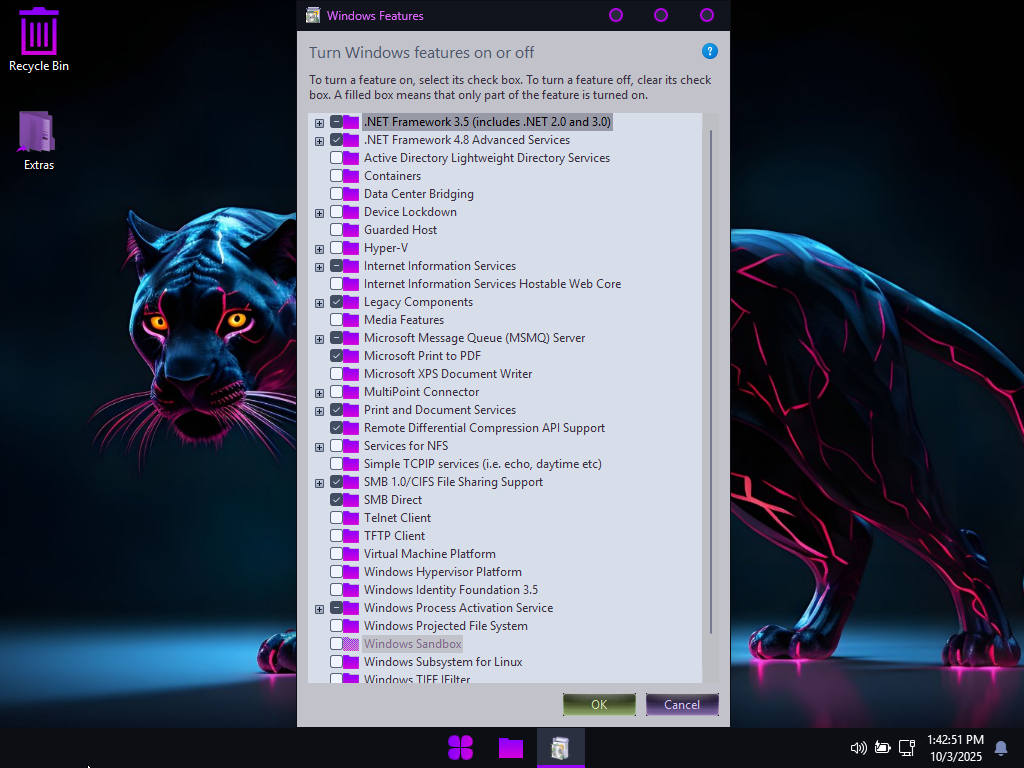Click the volume speaker tray icon
Image resolution: width=1024 pixels, height=768 pixels.
click(x=857, y=747)
